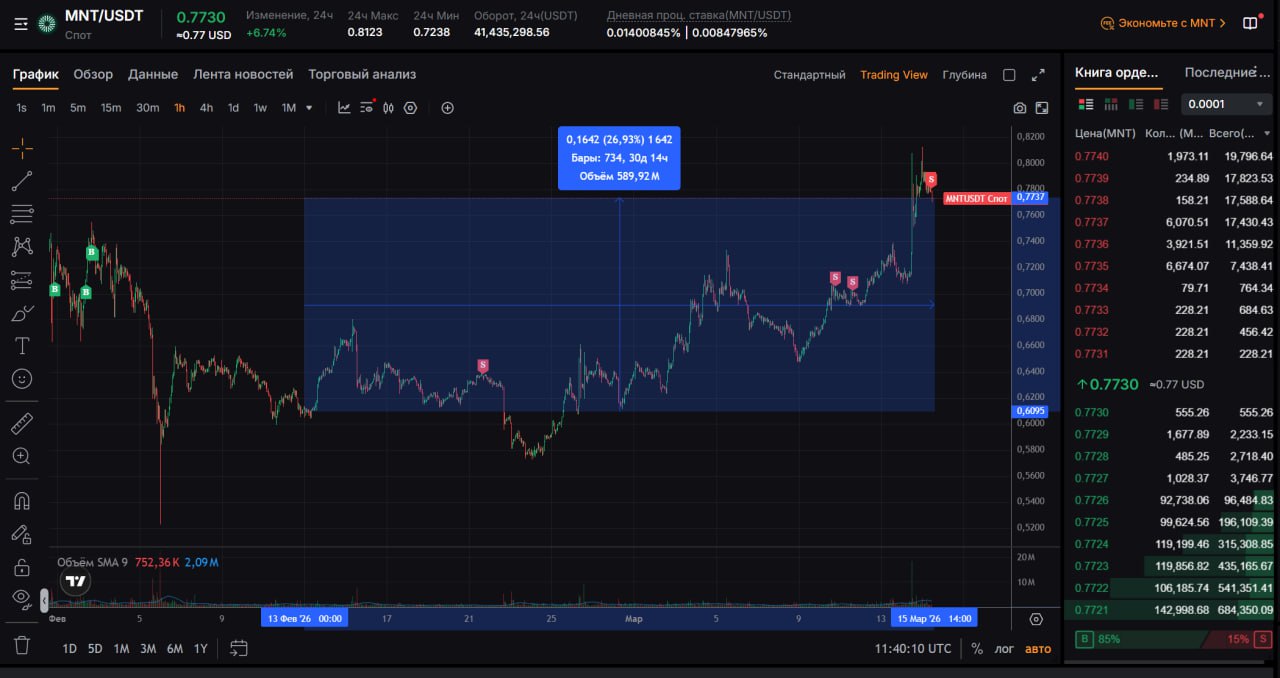
Task: Activate the zoom-in magnifier tool
Action: pyautogui.click(x=22, y=456)
